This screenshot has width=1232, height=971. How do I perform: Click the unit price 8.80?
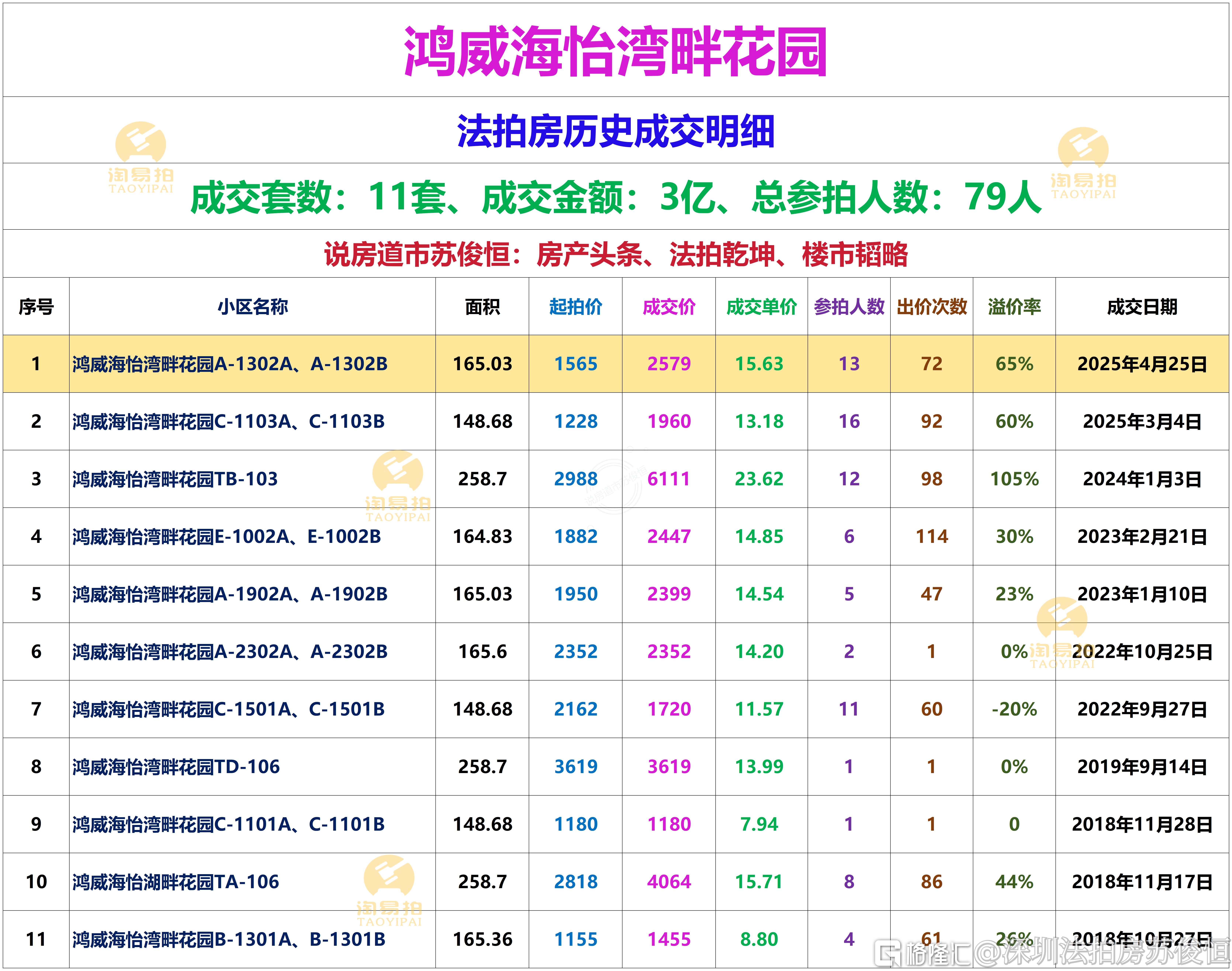point(759,939)
